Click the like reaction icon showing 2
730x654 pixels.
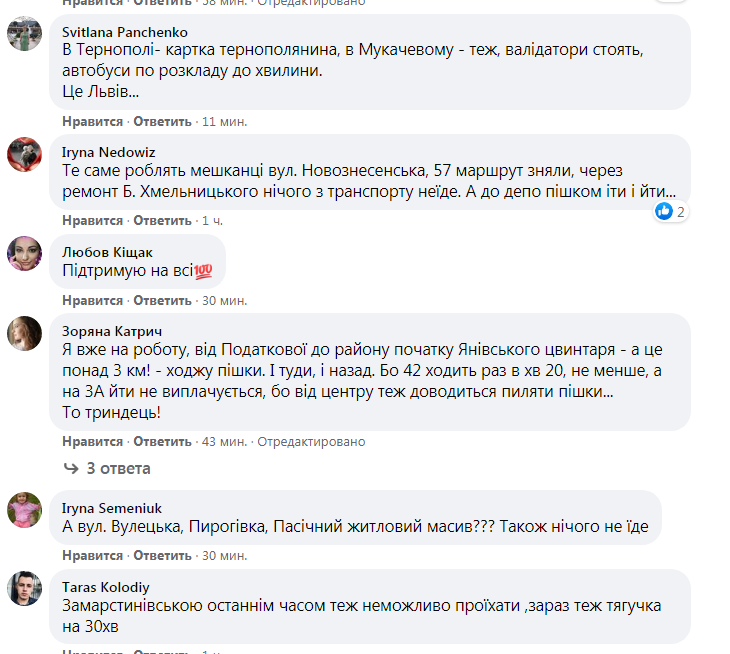point(664,212)
